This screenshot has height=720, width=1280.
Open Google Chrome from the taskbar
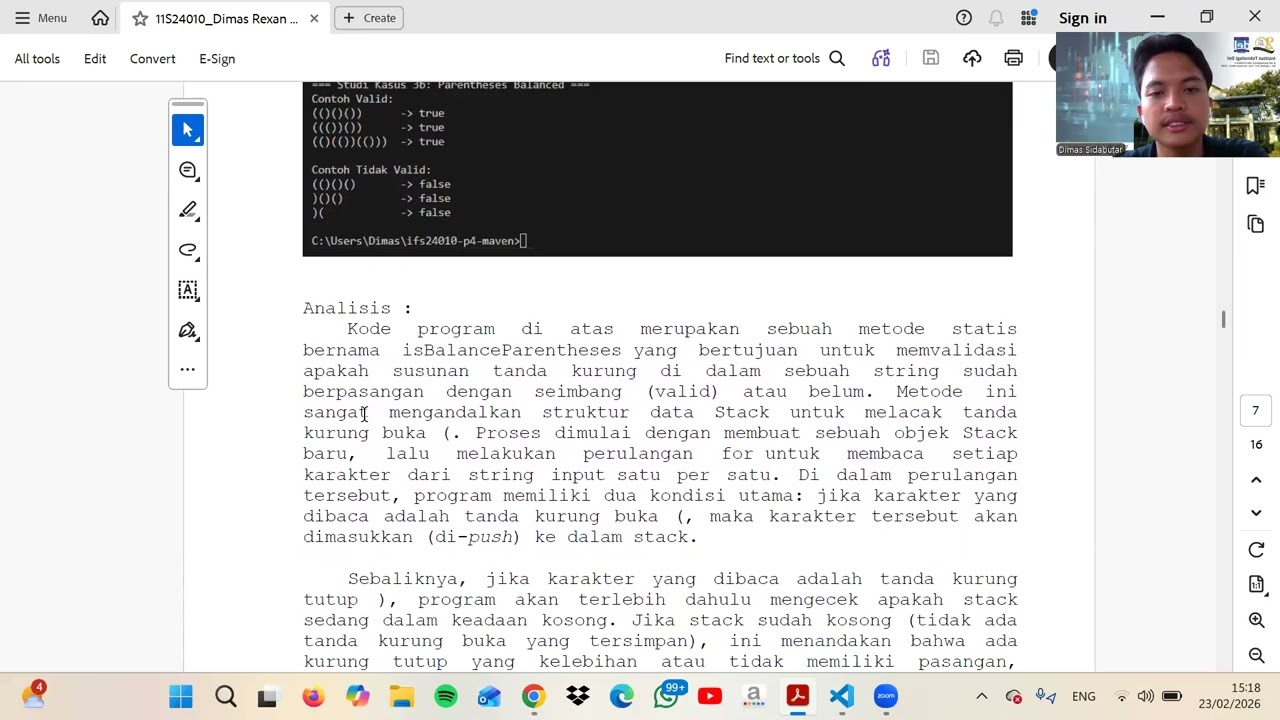[533, 696]
